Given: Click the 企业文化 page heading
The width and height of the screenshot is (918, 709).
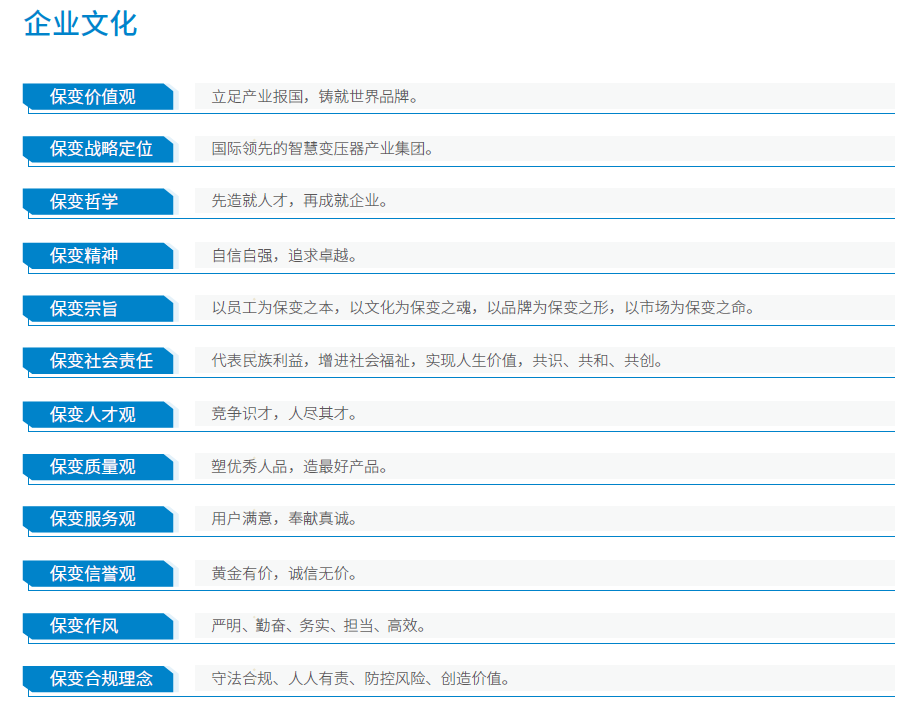Looking at the screenshot, I should pyautogui.click(x=80, y=24).
